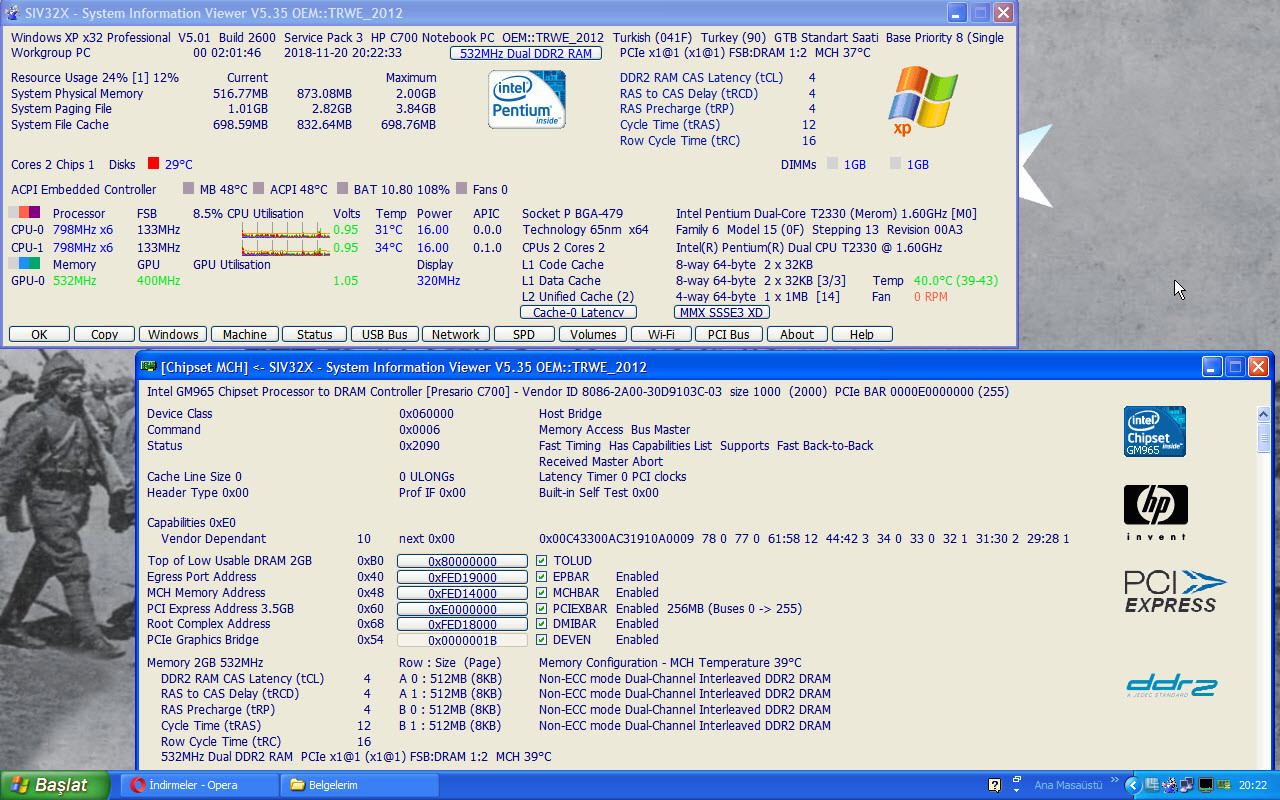Click the red disk temperature swatch
1280x800 pixels.
pos(153,164)
